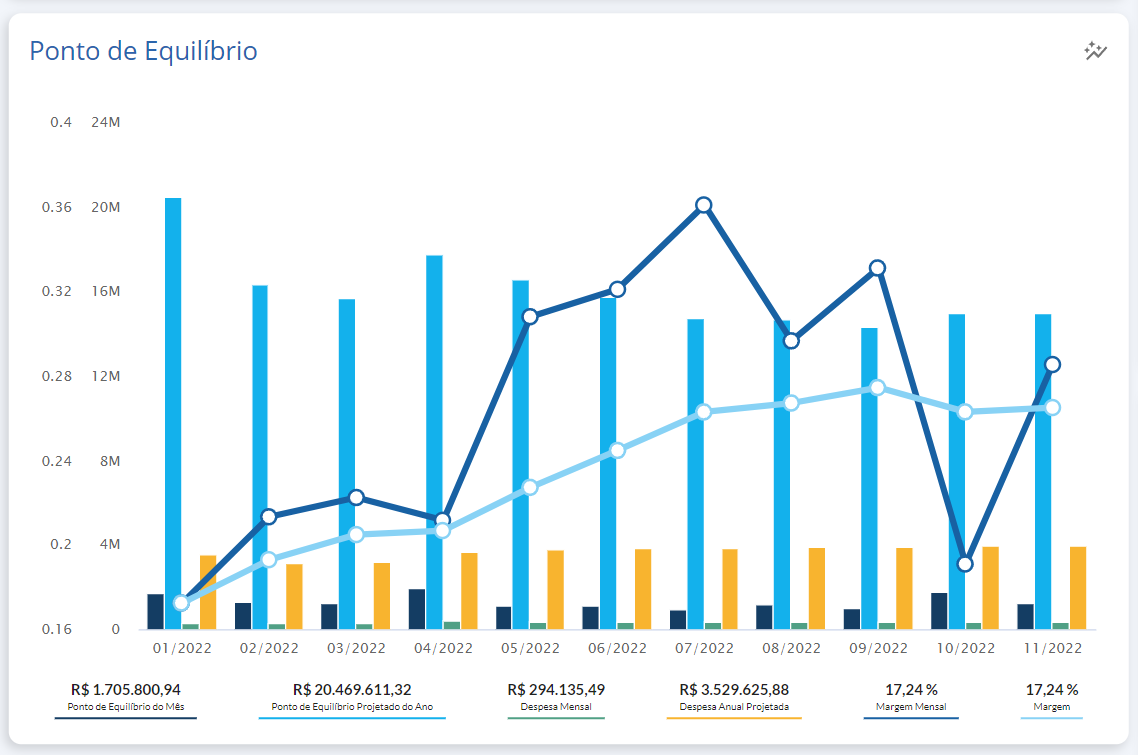Image resolution: width=1138 pixels, height=755 pixels.
Task: Select the light blue Margem point at 06/2022
Action: coord(617,450)
